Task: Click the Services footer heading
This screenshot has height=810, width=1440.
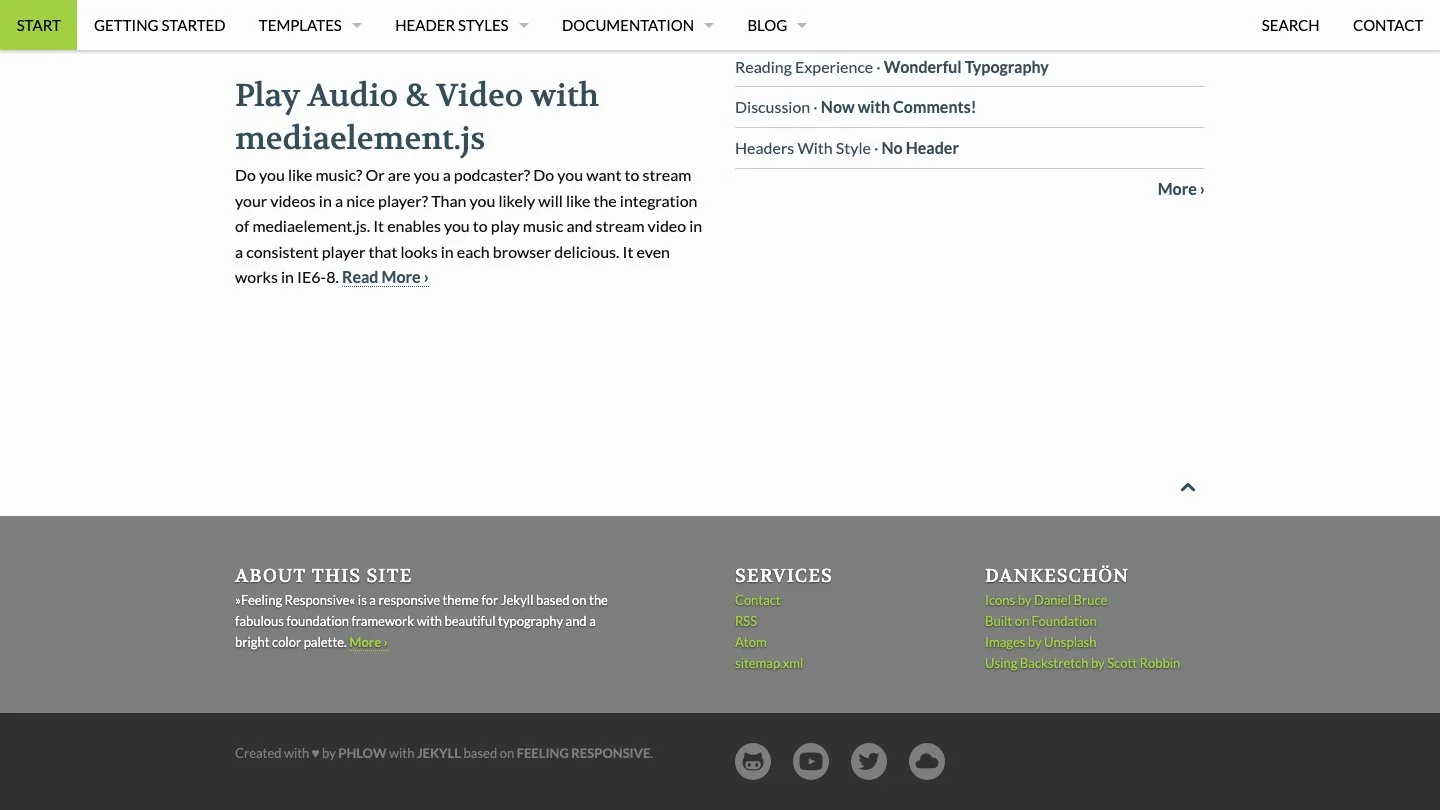Action: (783, 575)
